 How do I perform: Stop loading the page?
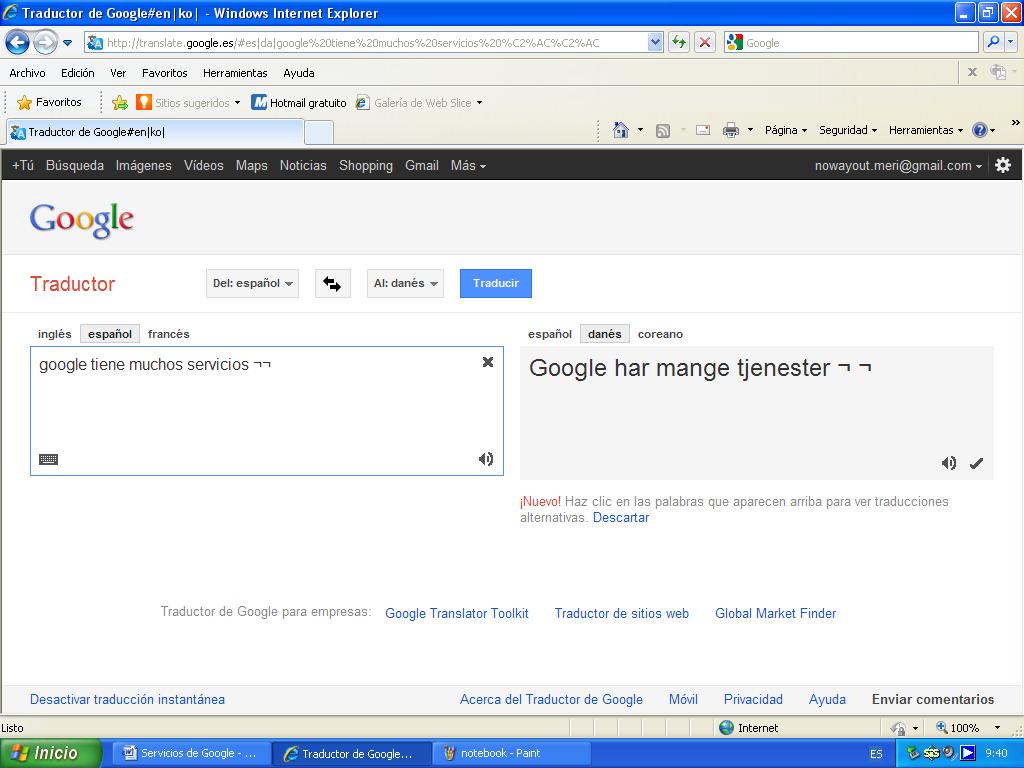(705, 42)
